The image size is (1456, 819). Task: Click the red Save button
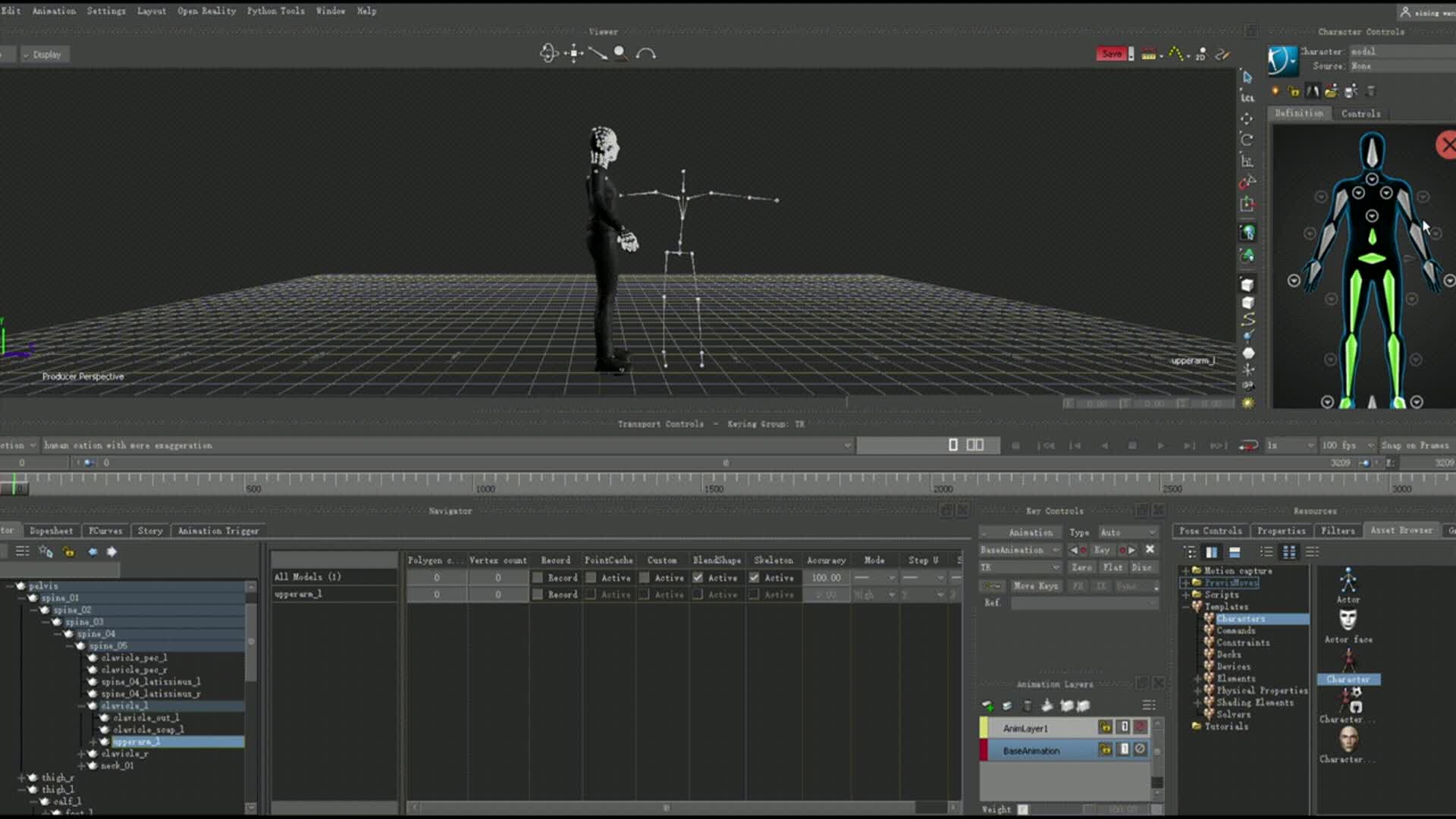point(1112,54)
